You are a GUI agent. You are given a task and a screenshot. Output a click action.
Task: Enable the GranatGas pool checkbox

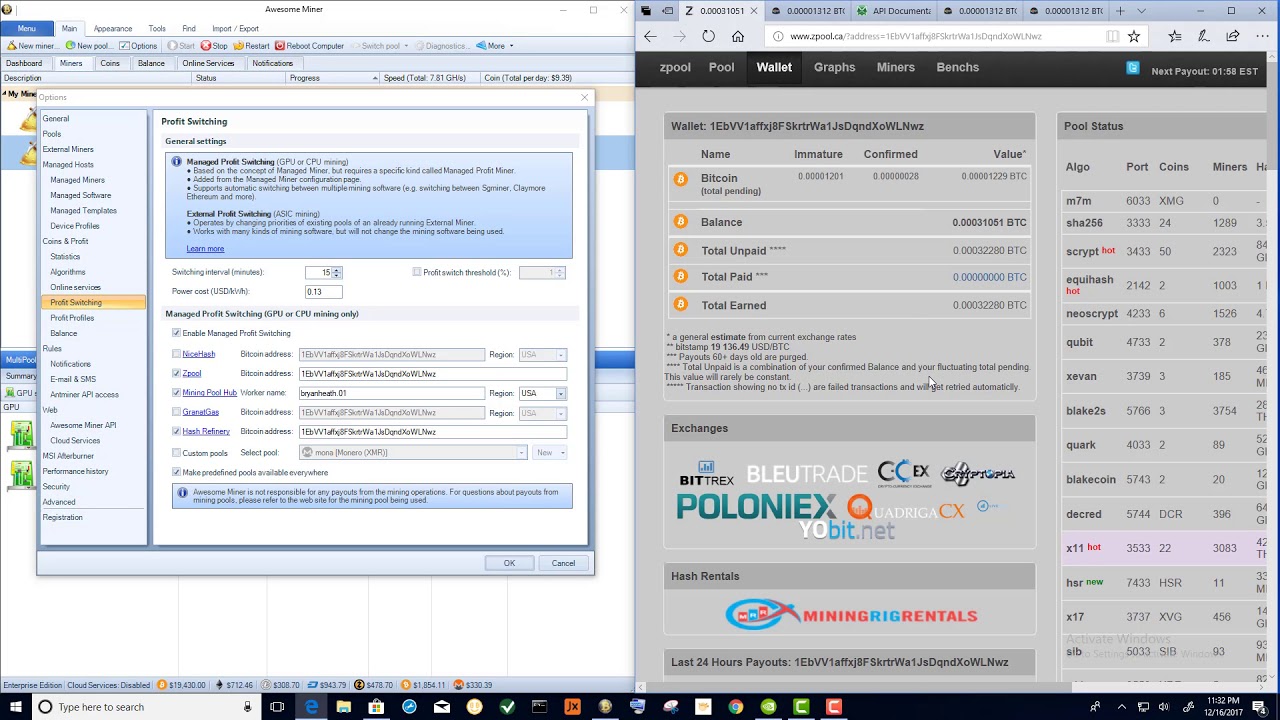(177, 412)
